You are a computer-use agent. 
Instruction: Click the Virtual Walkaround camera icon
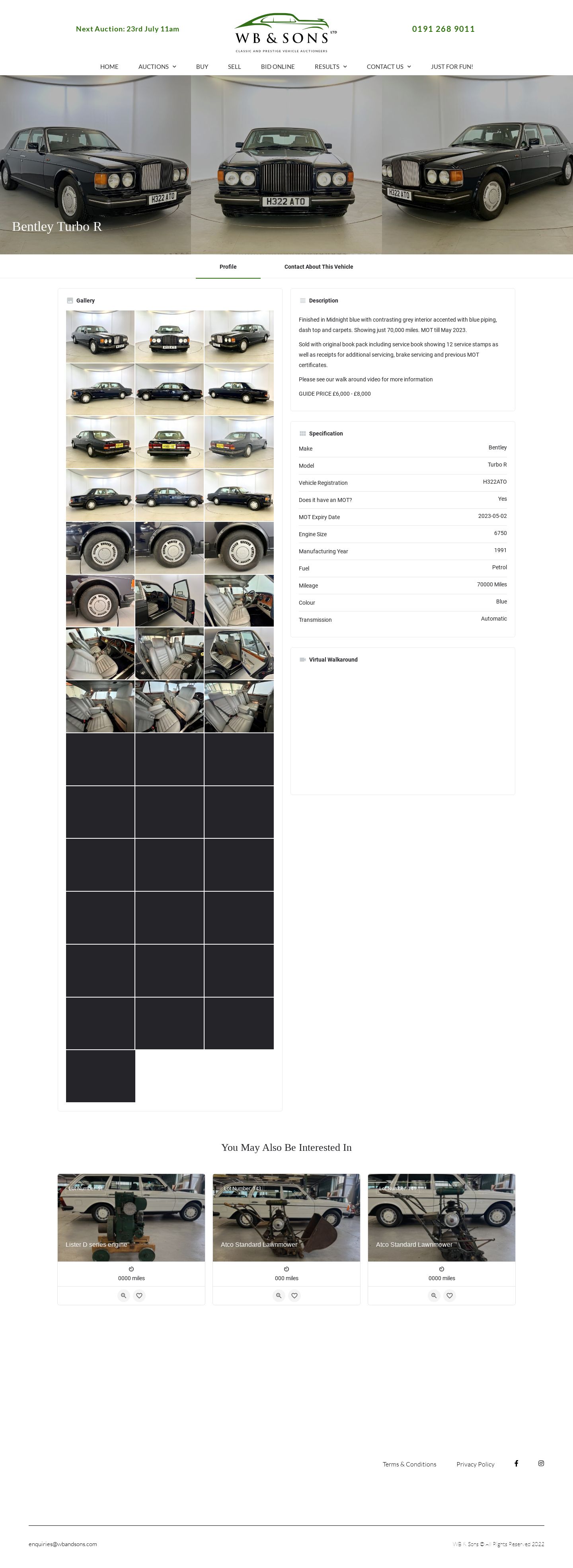point(302,660)
